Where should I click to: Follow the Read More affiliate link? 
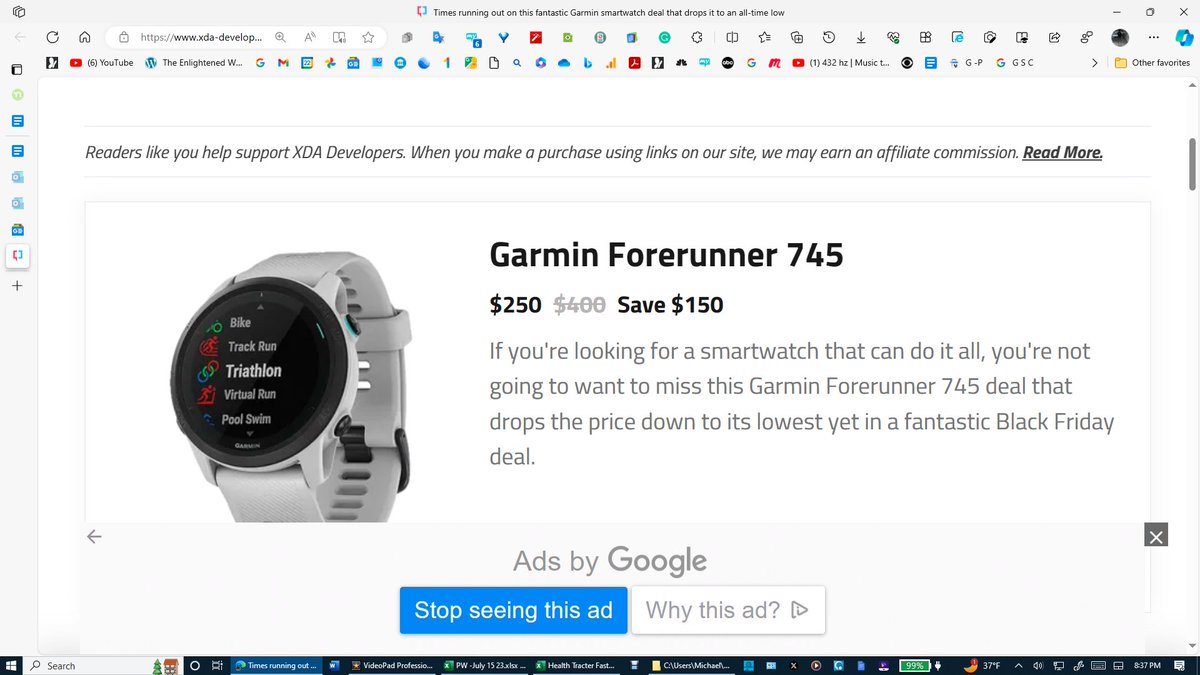(x=1062, y=153)
